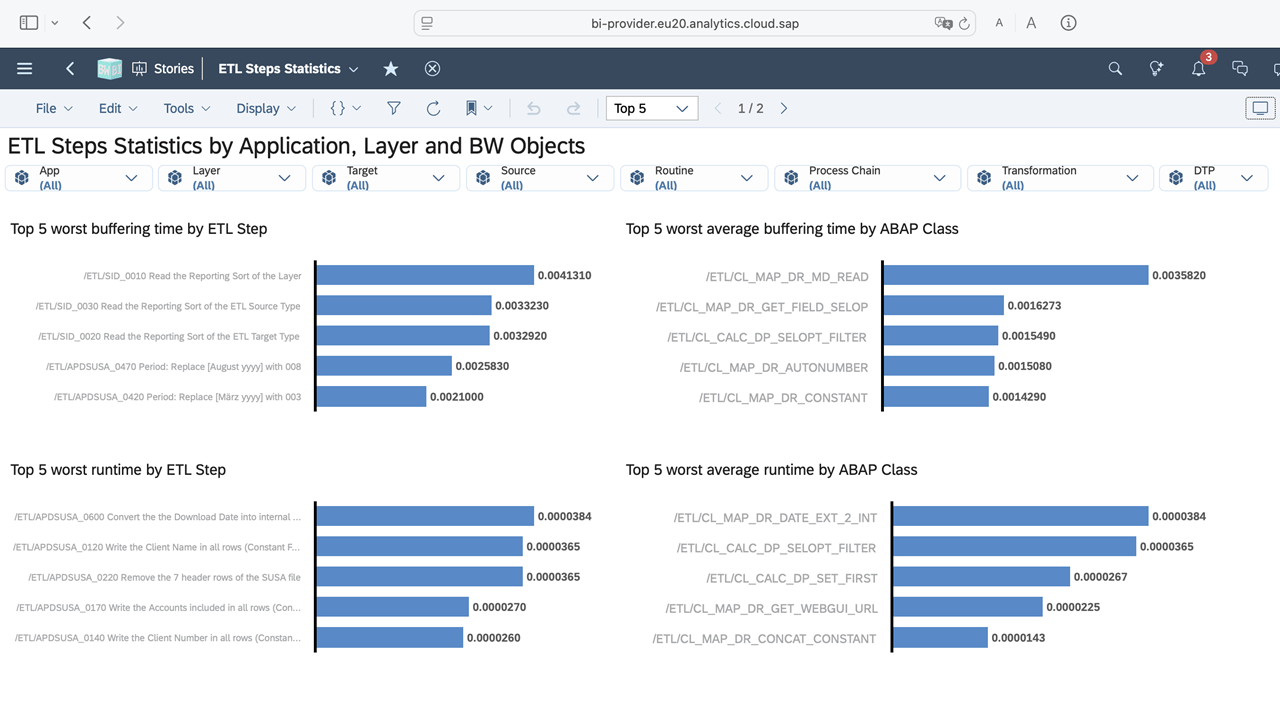Open the main hamburger navigation menu
The width and height of the screenshot is (1280, 720).
pos(25,69)
